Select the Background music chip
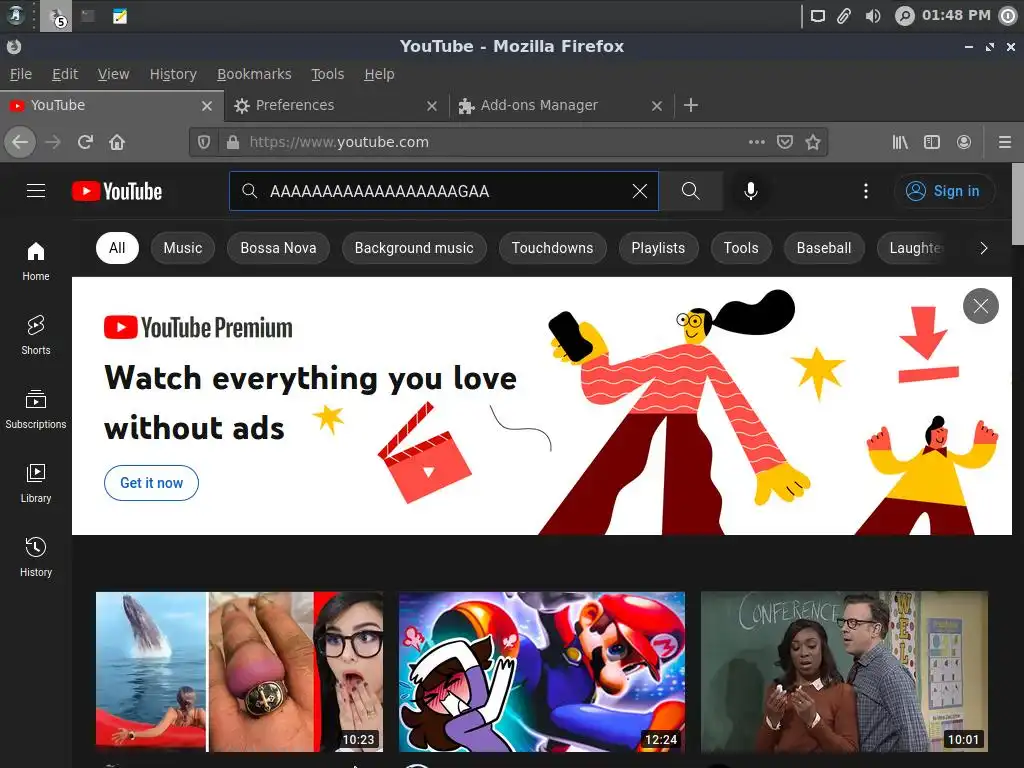This screenshot has width=1024, height=768. (x=414, y=248)
